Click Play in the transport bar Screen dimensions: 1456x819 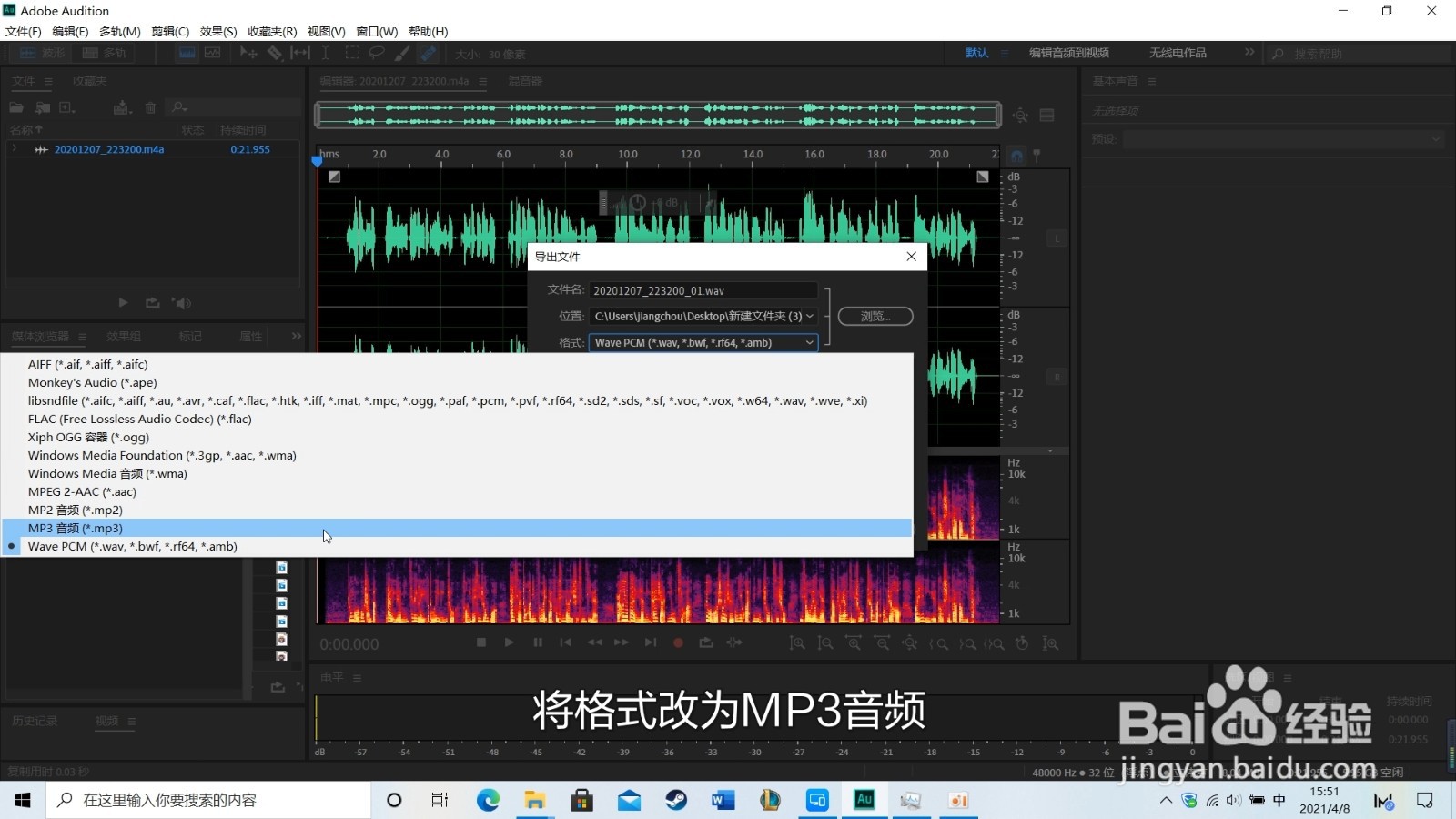(x=509, y=642)
